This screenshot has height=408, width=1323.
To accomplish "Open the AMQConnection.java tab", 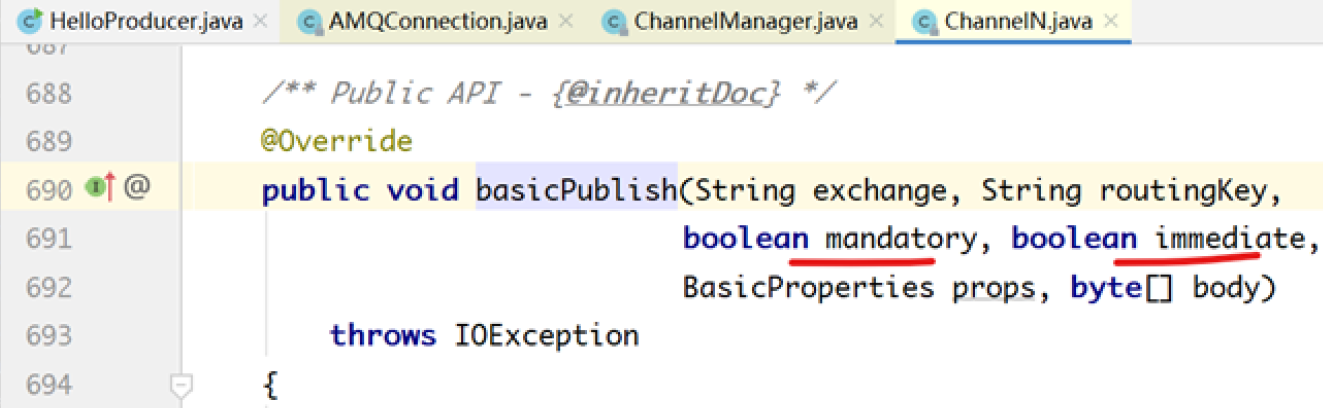I will (x=438, y=20).
